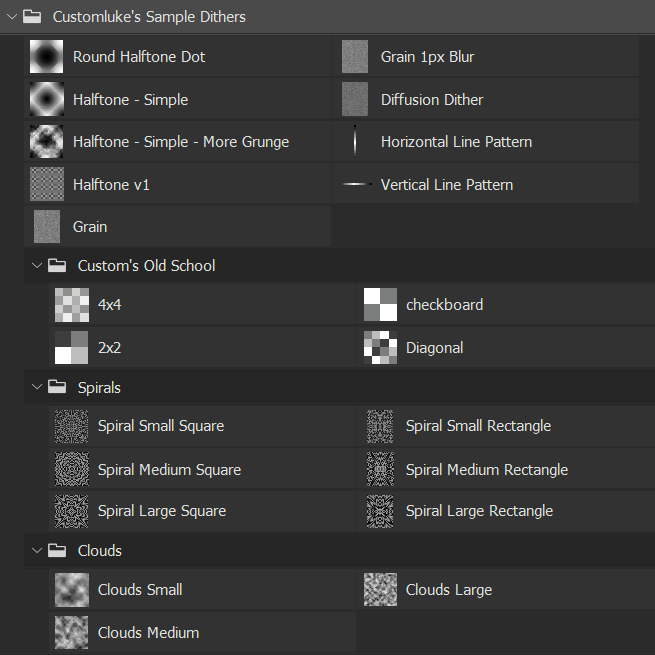This screenshot has height=655, width=655.
Task: Choose the Clouds Large pattern thumbnail
Action: click(x=380, y=590)
